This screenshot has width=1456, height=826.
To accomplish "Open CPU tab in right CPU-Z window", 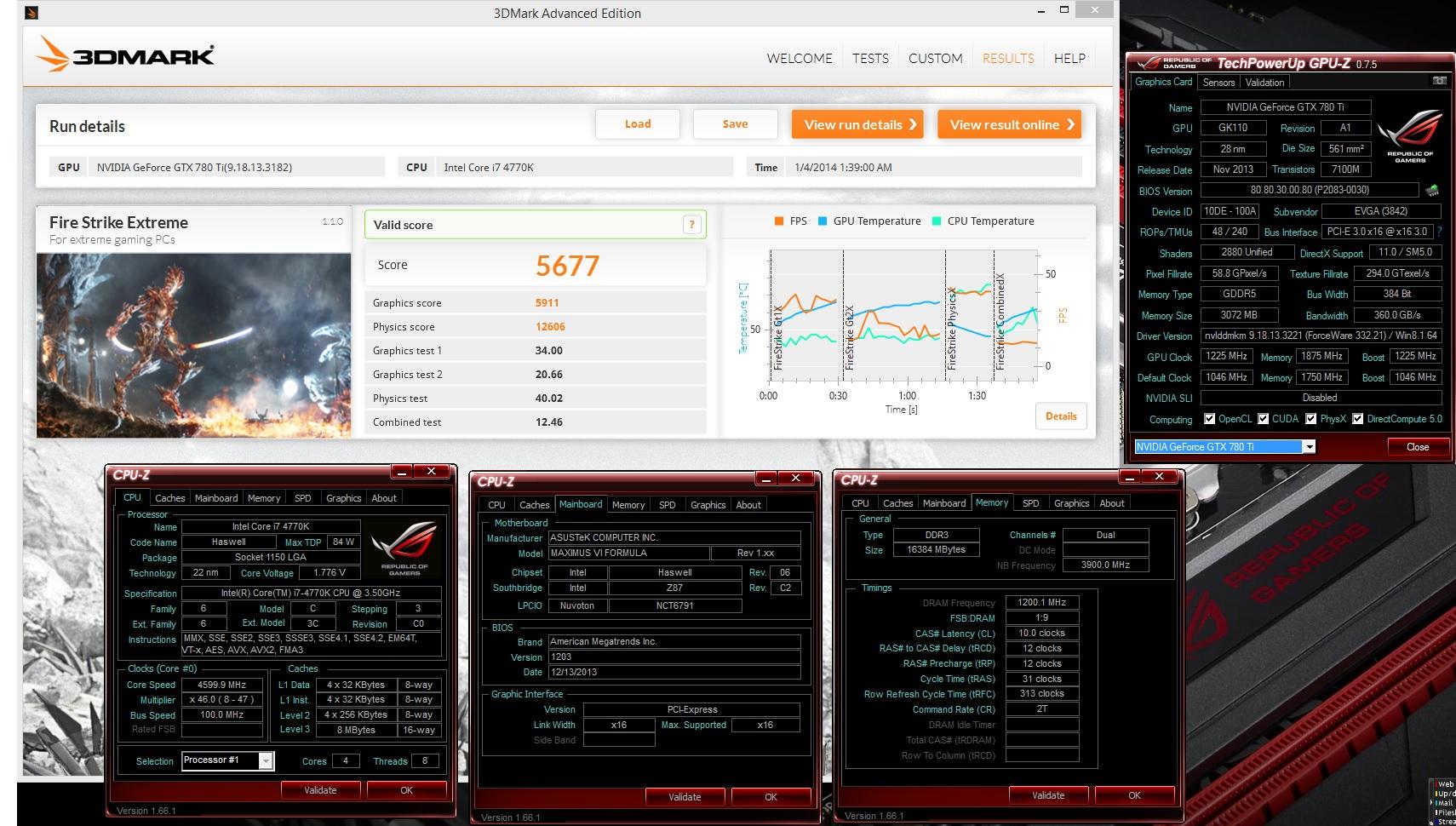I will click(x=860, y=503).
